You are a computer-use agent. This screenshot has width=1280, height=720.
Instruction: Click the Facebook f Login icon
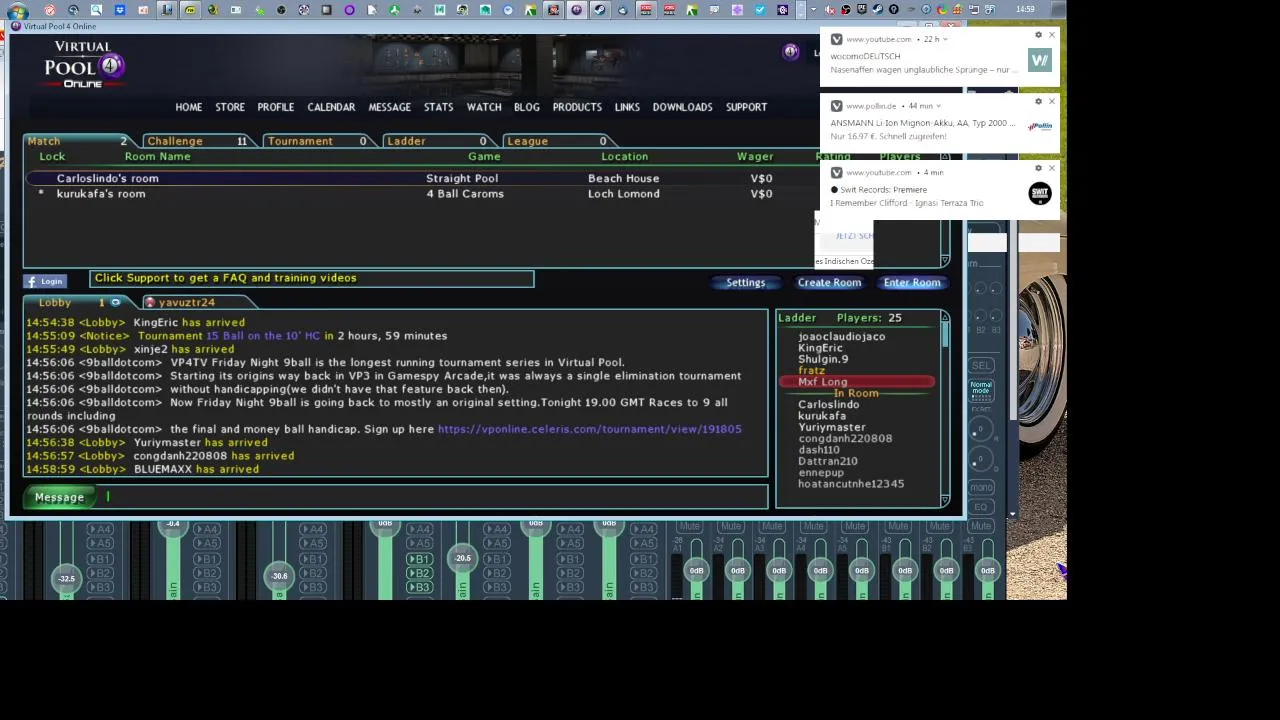[45, 281]
